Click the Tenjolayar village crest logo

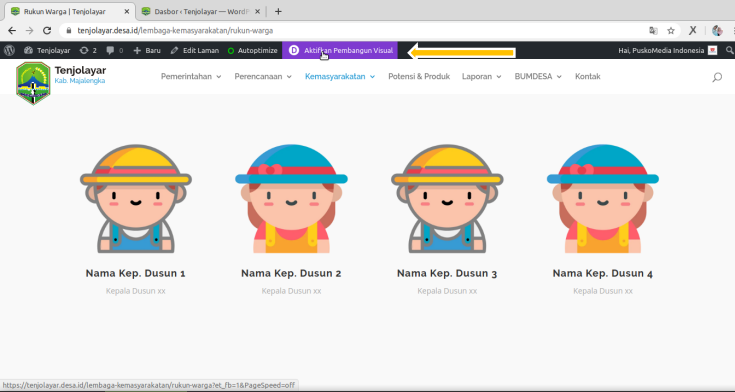(33, 83)
